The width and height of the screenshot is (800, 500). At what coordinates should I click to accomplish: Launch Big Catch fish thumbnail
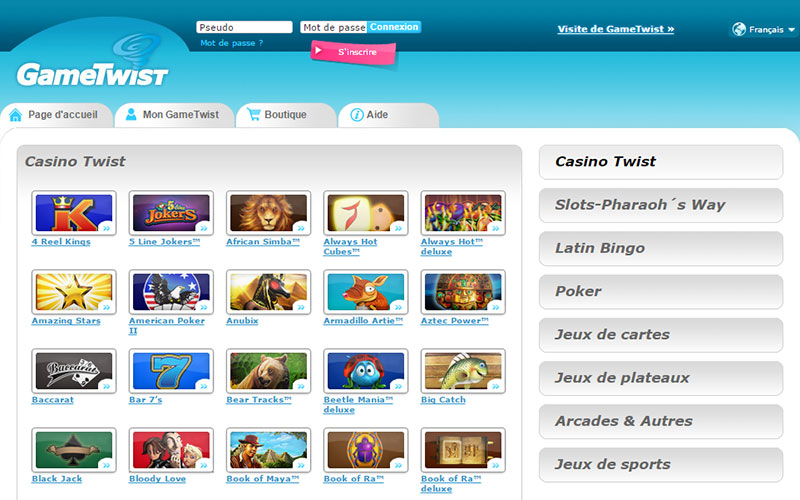pos(463,371)
